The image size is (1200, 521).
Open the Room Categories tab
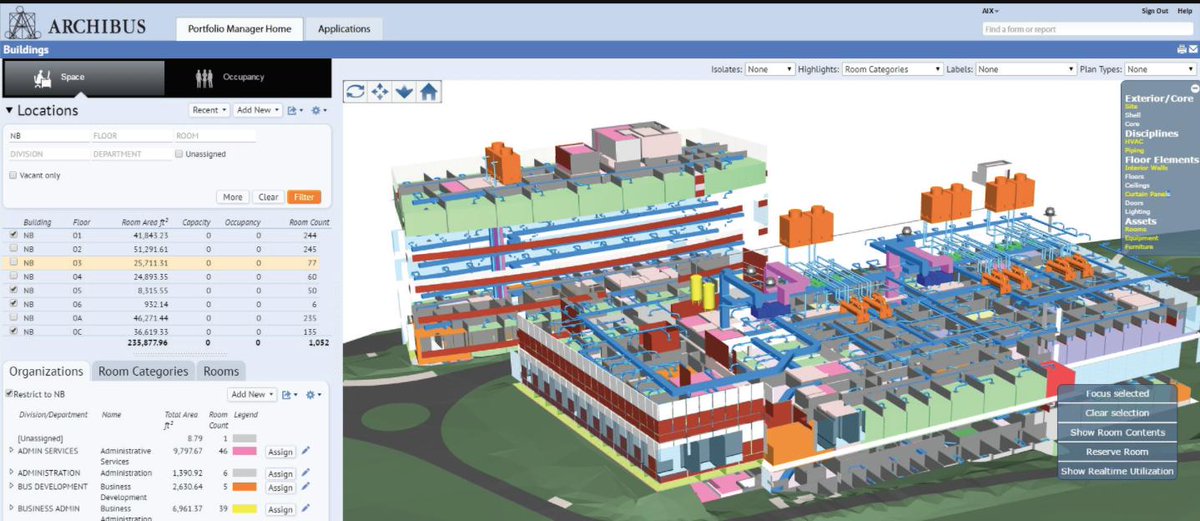(143, 371)
